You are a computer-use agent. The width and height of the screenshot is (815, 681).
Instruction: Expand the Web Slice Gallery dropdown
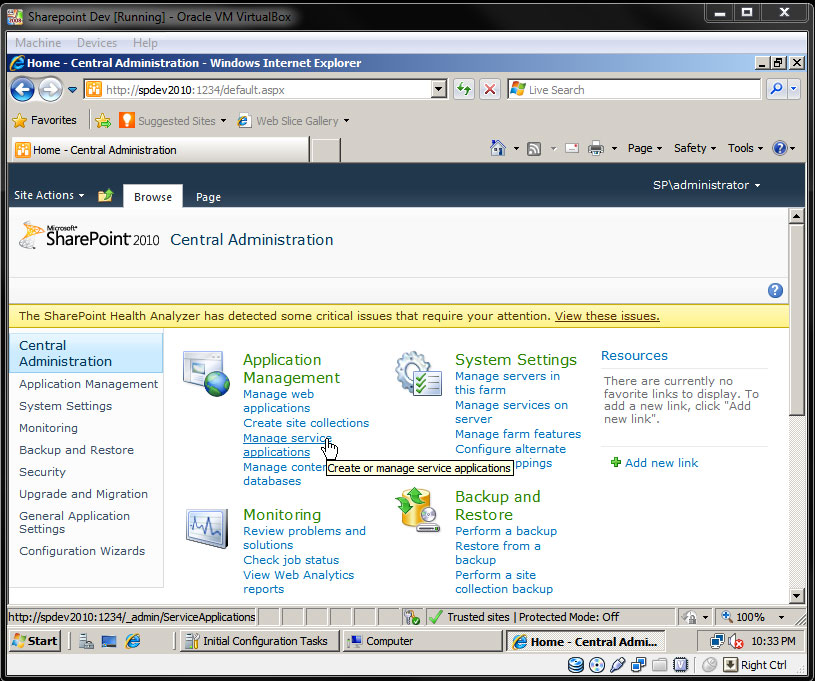pos(346,121)
